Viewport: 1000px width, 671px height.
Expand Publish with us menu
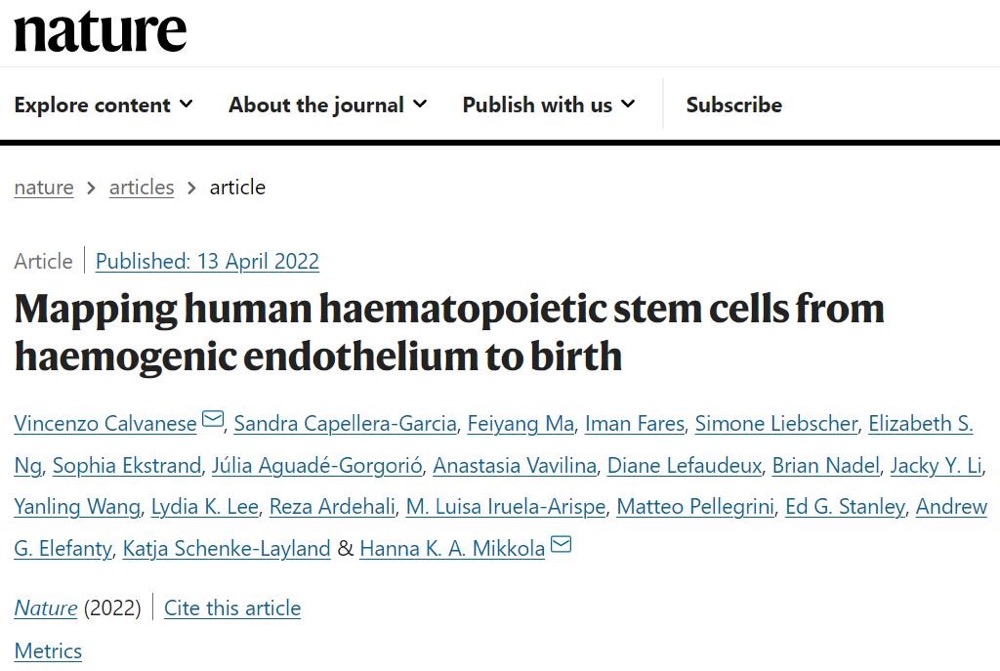click(548, 105)
